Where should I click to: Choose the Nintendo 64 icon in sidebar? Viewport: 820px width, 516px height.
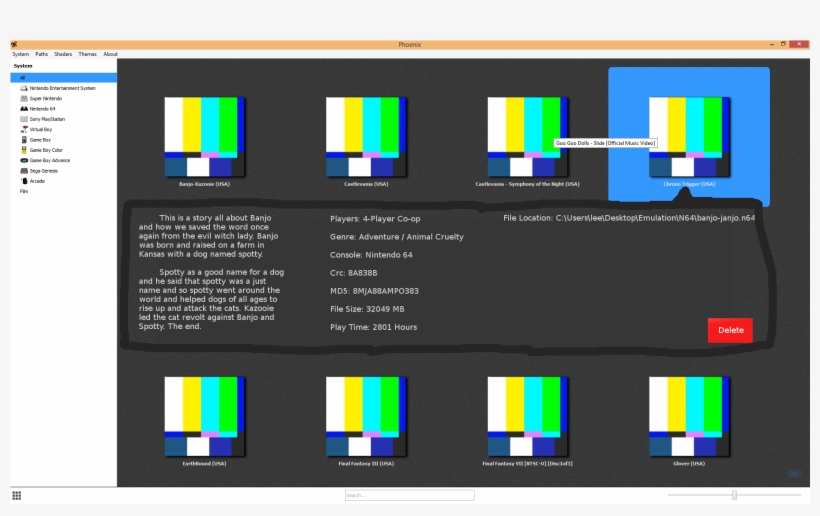(24, 109)
